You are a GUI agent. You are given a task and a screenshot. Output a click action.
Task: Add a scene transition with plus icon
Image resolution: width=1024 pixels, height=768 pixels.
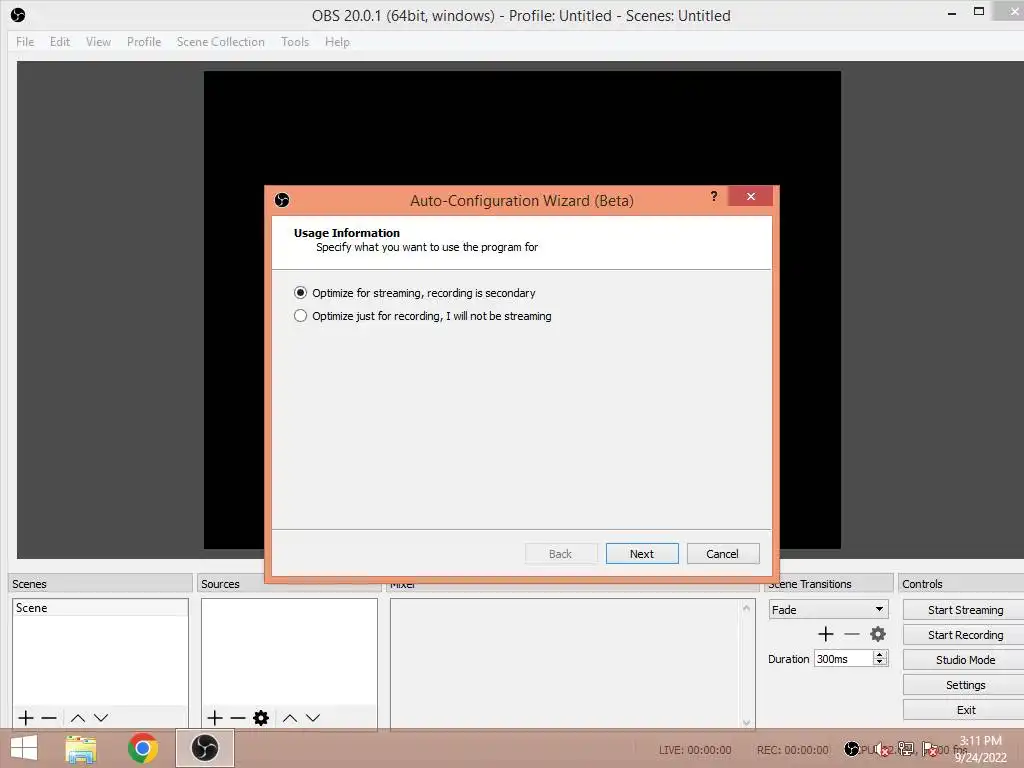coord(825,634)
